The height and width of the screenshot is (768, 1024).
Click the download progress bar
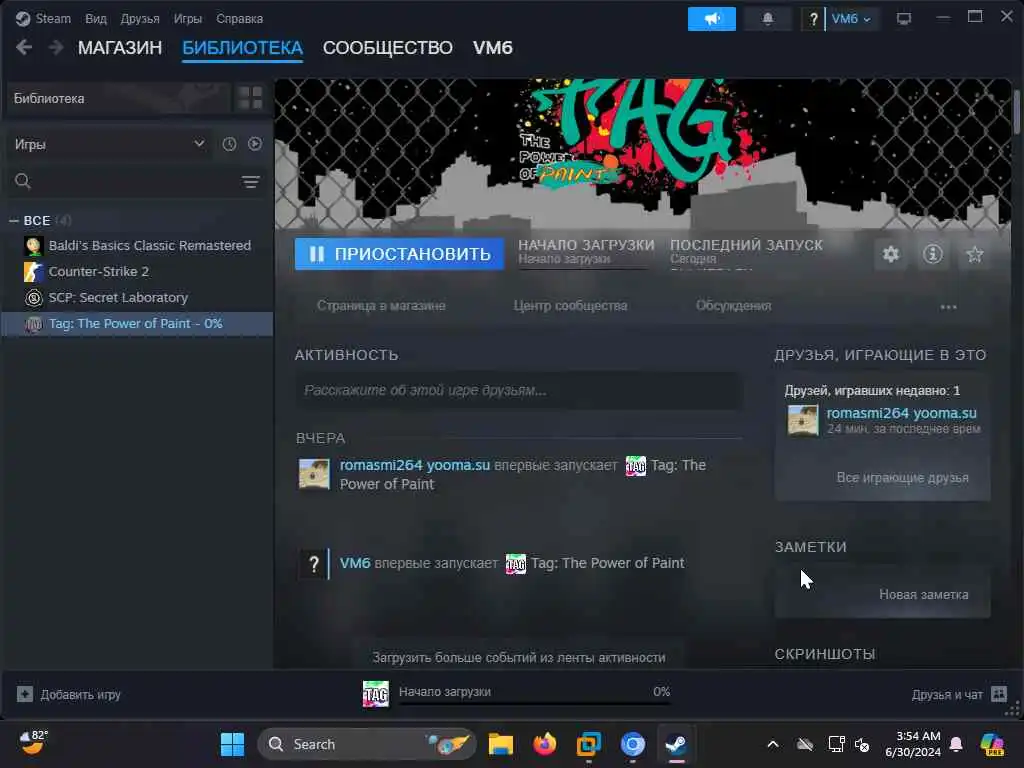click(x=534, y=704)
